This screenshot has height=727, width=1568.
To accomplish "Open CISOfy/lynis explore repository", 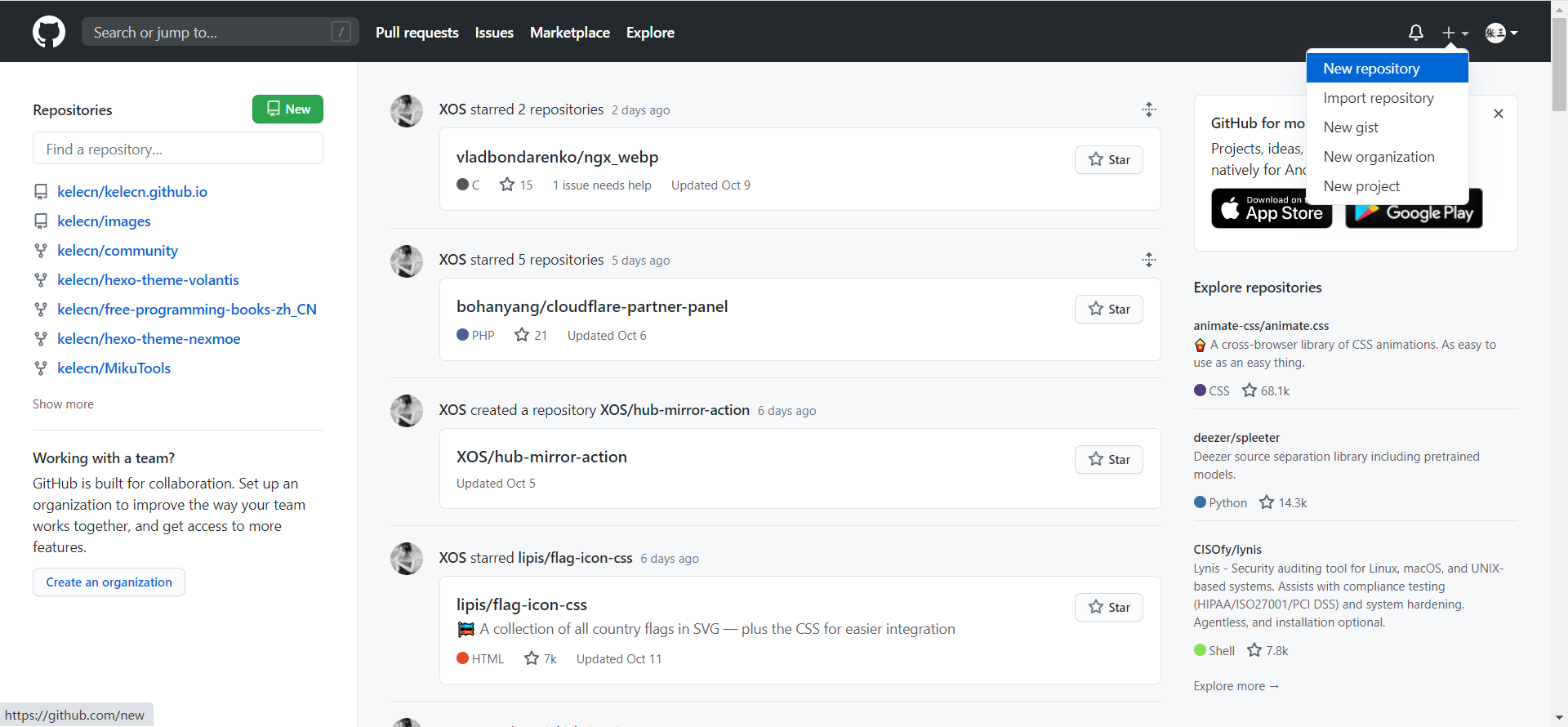I will click(1227, 550).
